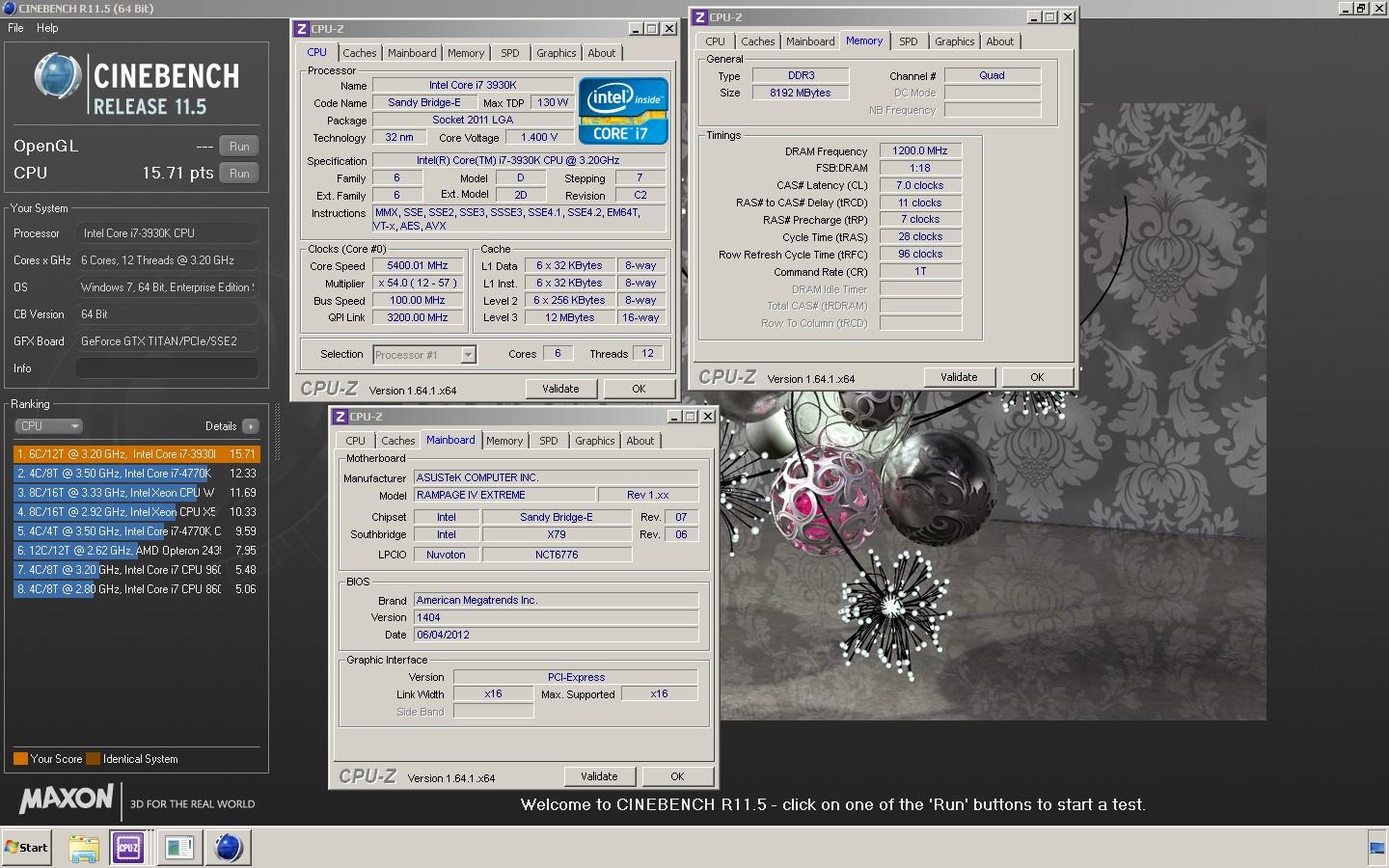This screenshot has height=868, width=1389.
Task: Select ranking entry with score 5.06
Action: pos(137,589)
